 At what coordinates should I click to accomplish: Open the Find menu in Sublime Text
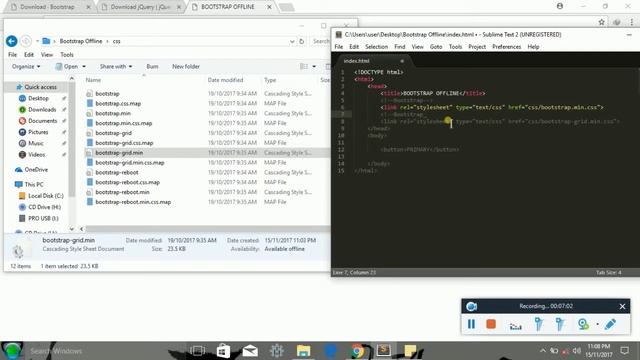click(x=400, y=47)
